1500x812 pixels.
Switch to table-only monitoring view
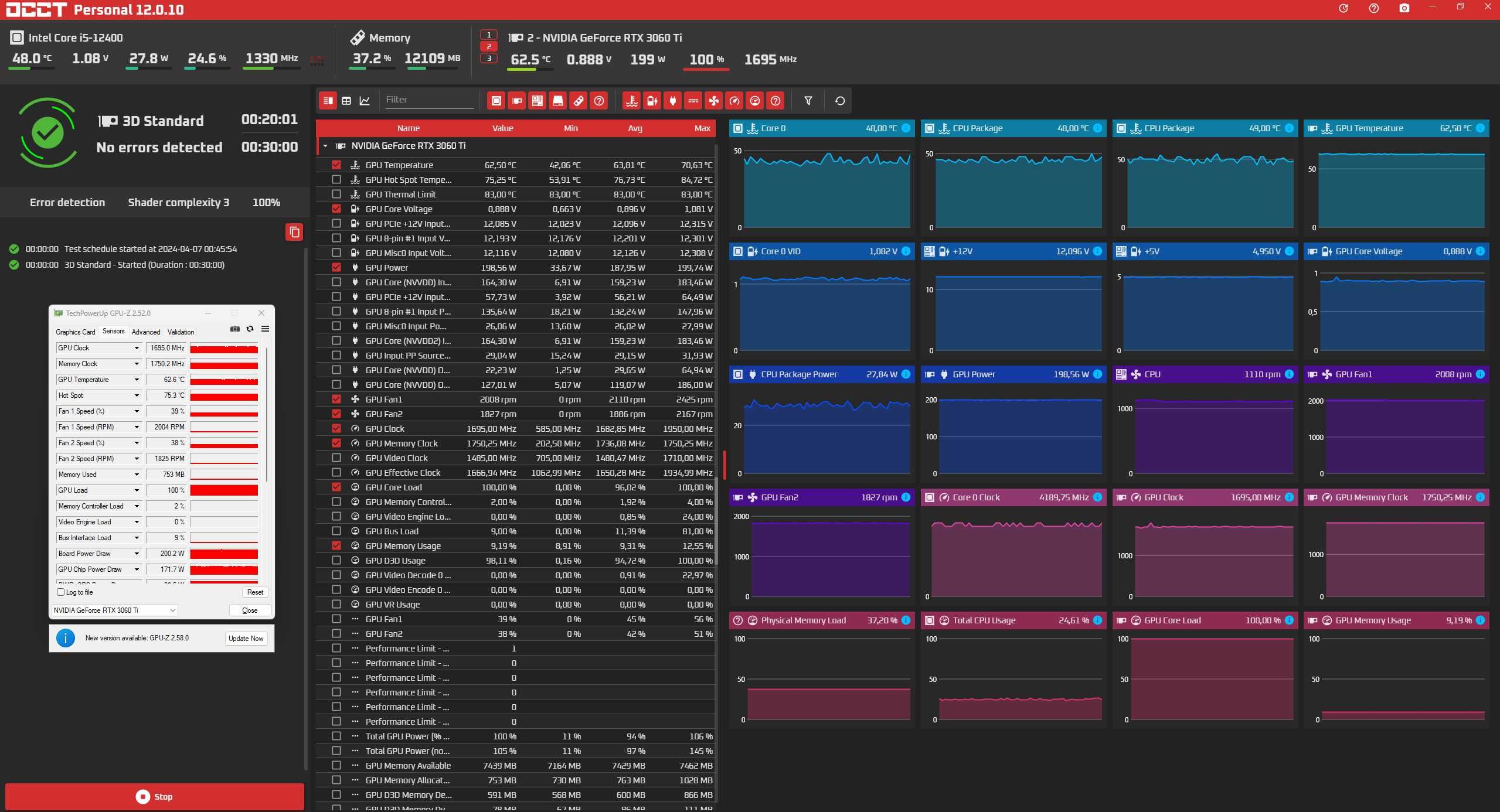[346, 101]
